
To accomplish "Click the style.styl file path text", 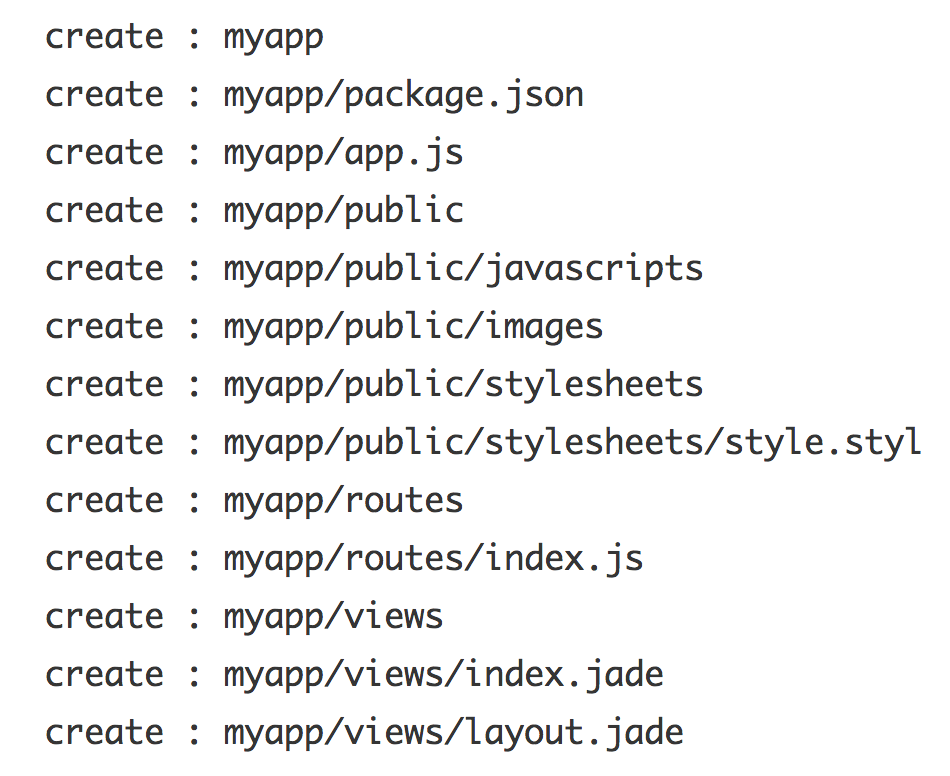I will click(x=573, y=443).
